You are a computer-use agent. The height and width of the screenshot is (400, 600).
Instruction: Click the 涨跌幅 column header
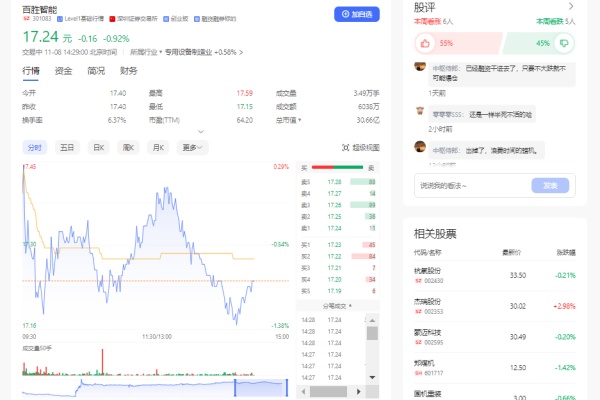tap(566, 253)
